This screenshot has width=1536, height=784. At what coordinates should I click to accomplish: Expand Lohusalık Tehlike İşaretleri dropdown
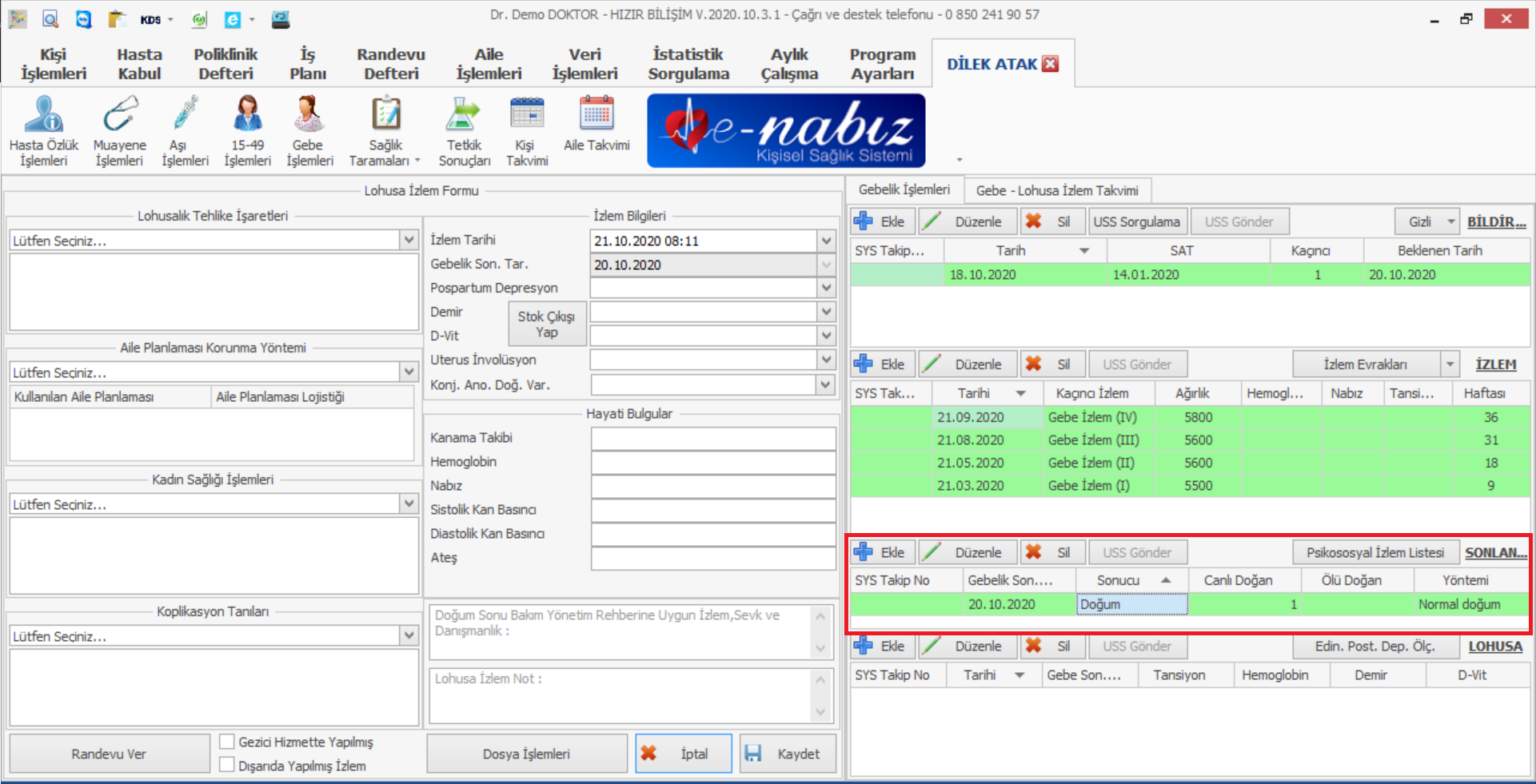[409, 240]
